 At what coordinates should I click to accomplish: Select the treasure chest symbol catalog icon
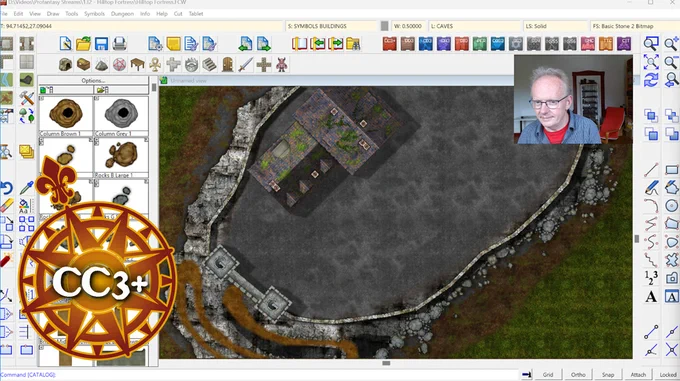83,65
